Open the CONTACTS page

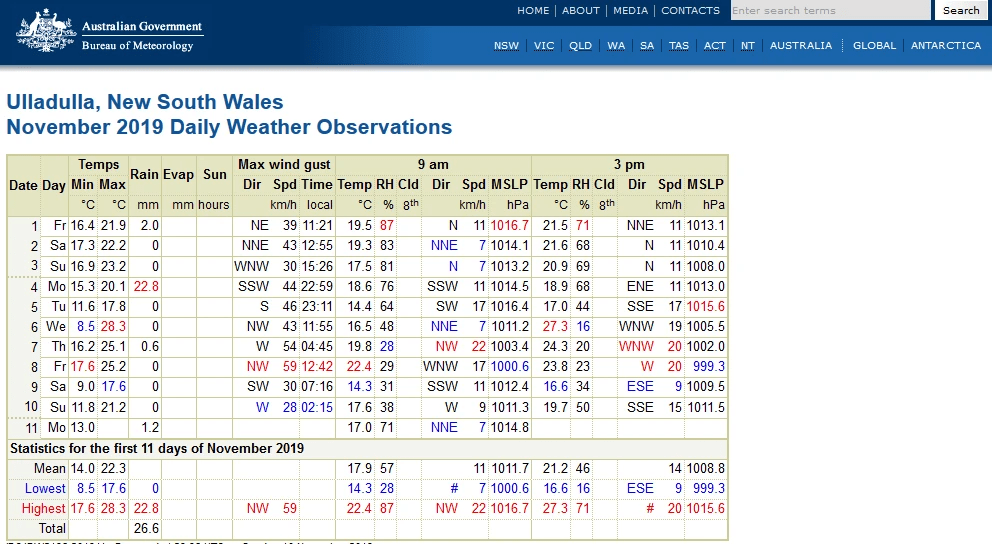[x=690, y=11]
